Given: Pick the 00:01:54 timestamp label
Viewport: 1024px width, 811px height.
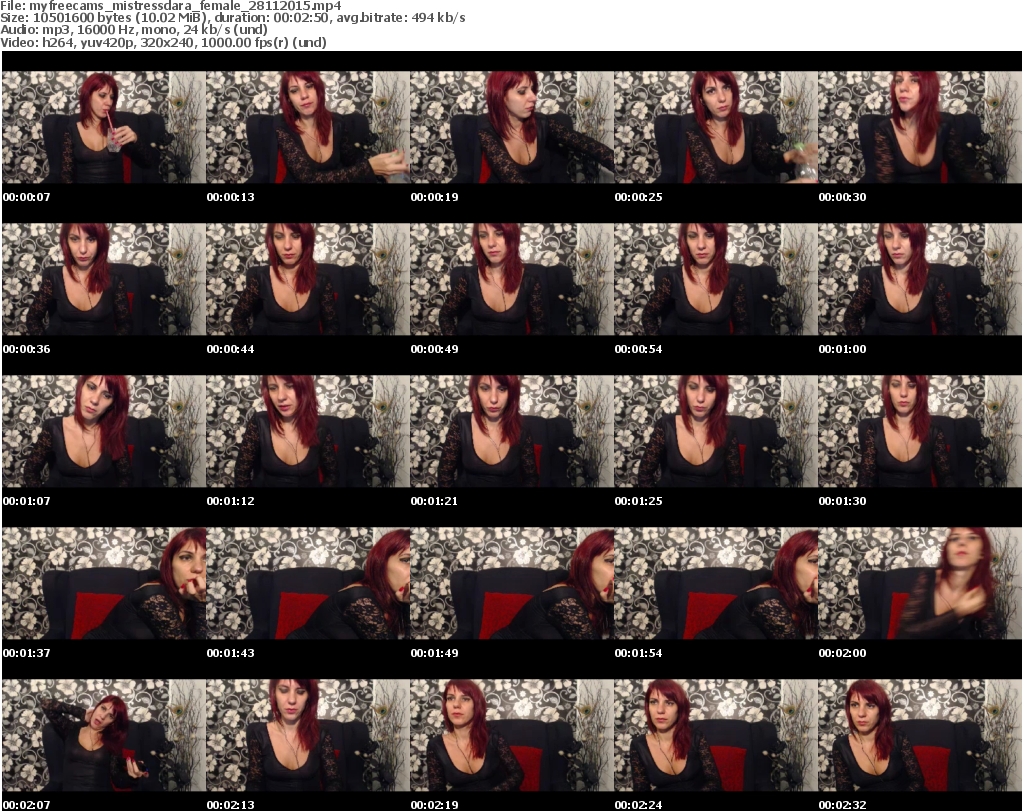Looking at the screenshot, I should pyautogui.click(x=638, y=653).
